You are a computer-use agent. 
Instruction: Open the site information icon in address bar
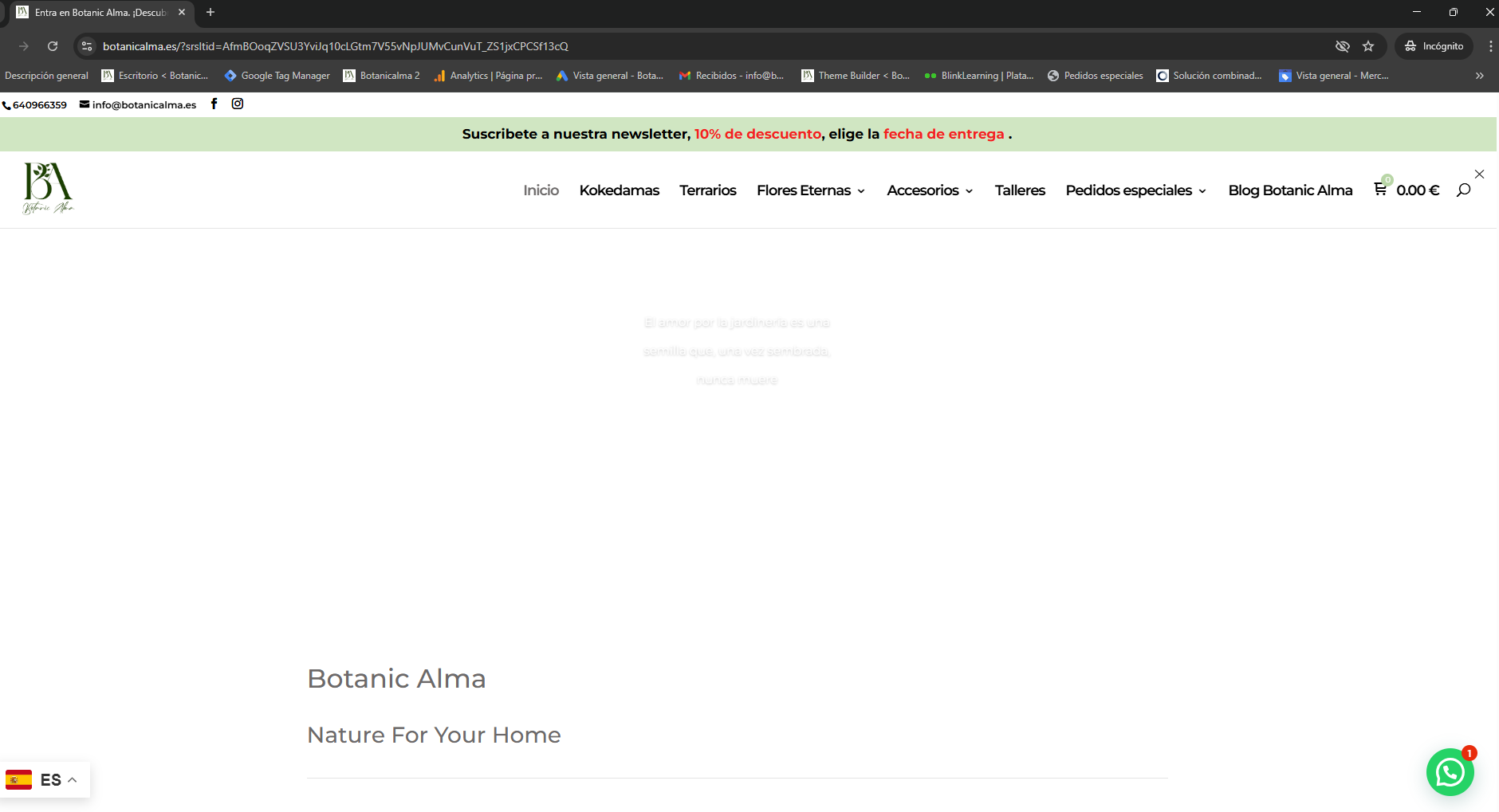pyautogui.click(x=87, y=46)
